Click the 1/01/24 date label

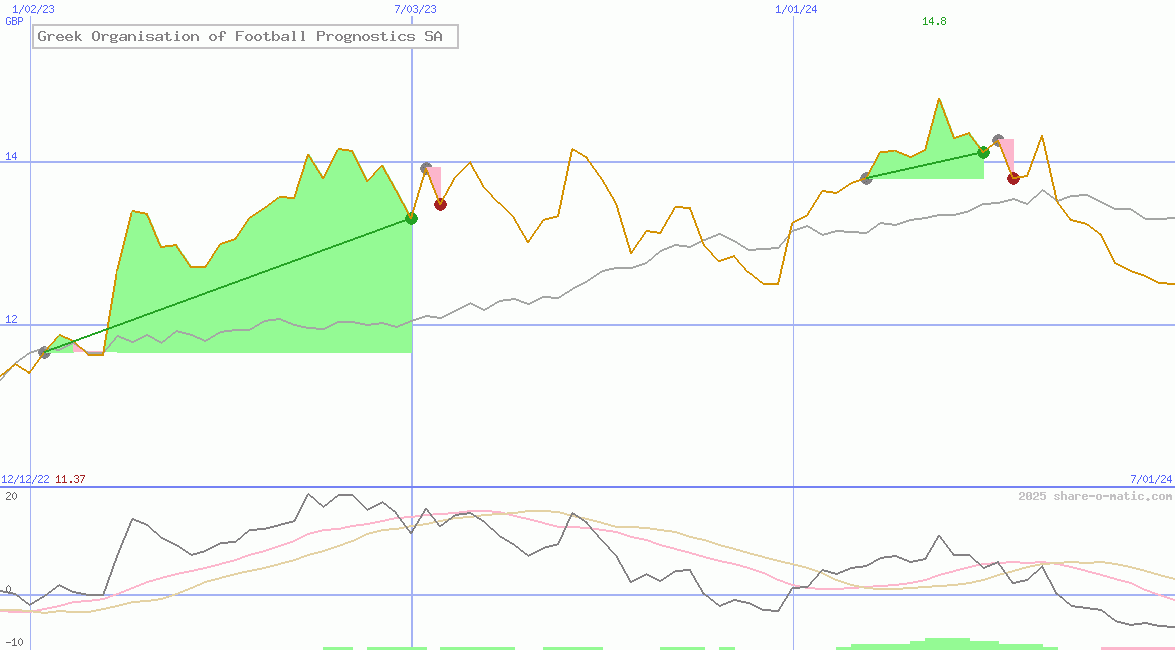[x=796, y=9]
